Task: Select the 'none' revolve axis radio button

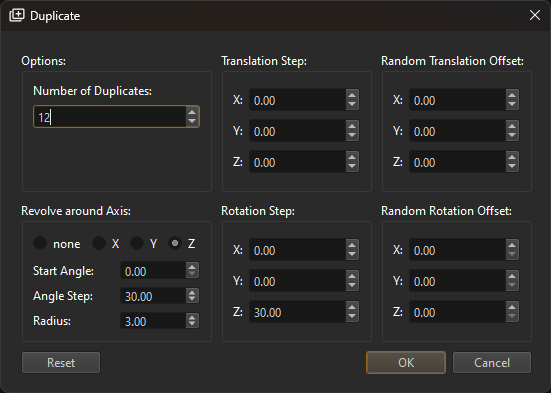Action: 40,243
